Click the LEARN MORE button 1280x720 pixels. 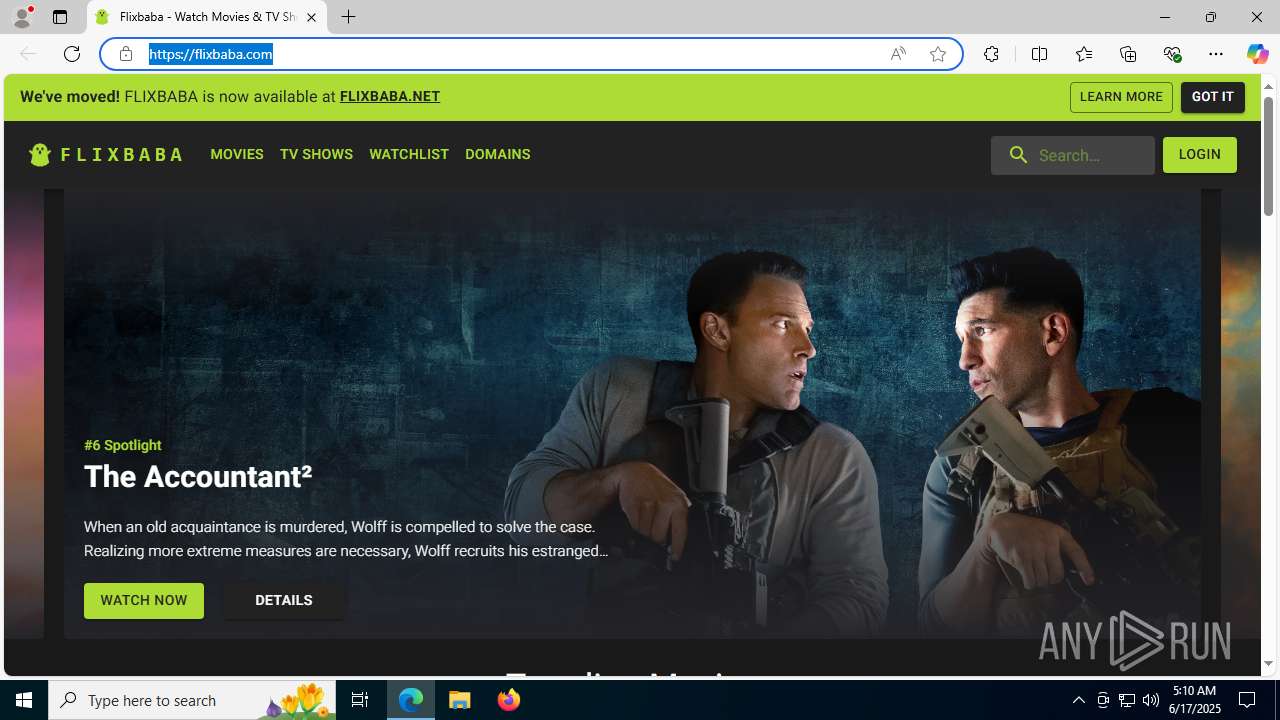tap(1121, 97)
